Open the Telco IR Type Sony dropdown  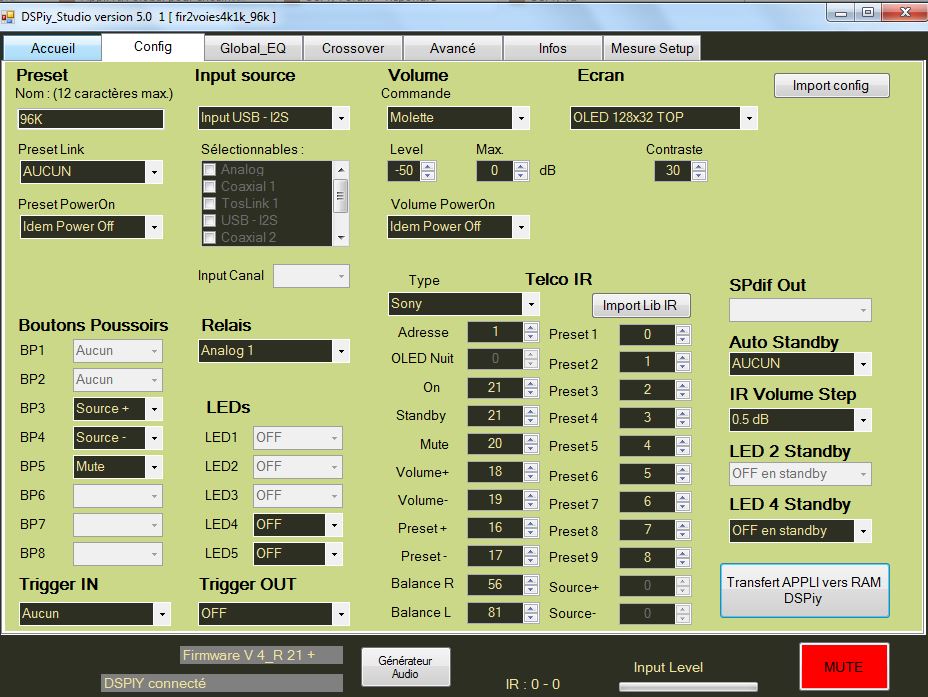[x=530, y=303]
